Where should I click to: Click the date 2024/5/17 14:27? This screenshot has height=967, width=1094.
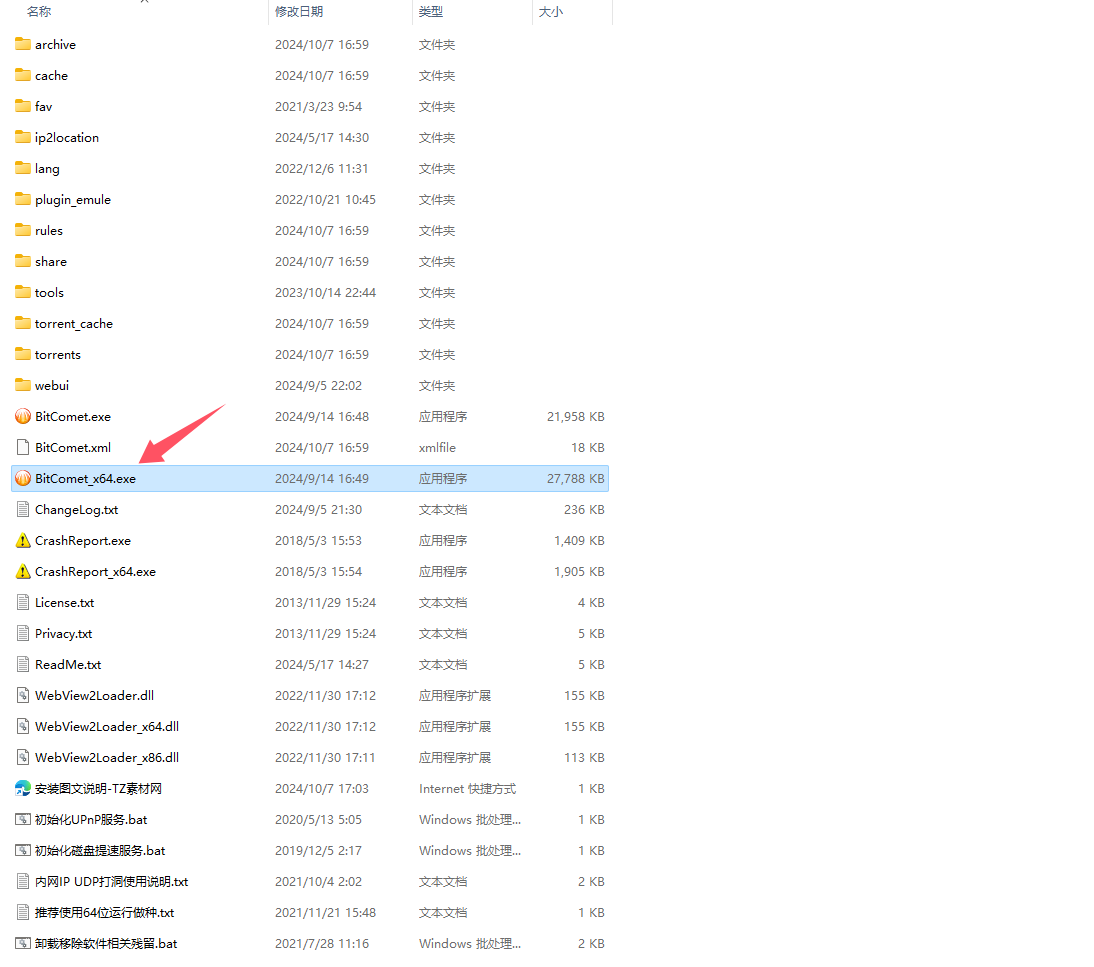click(322, 664)
